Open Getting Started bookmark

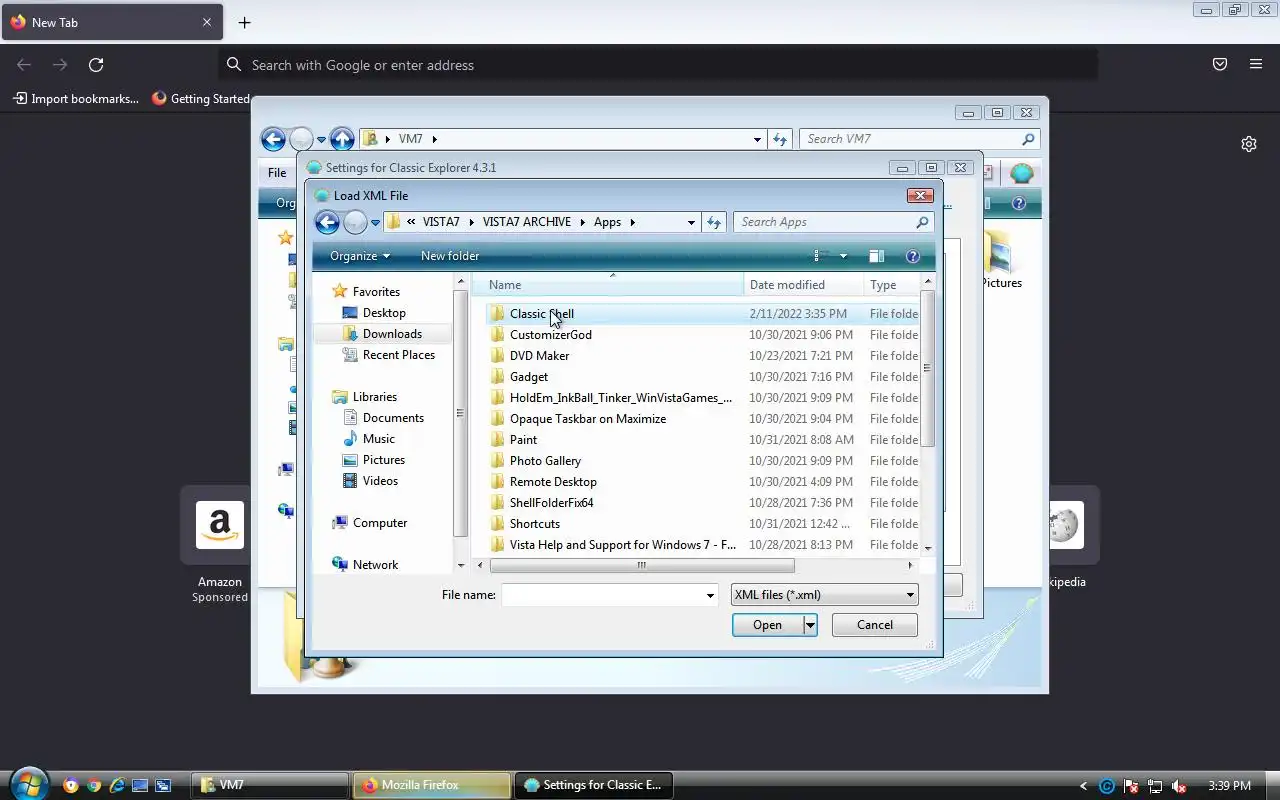tap(201, 98)
